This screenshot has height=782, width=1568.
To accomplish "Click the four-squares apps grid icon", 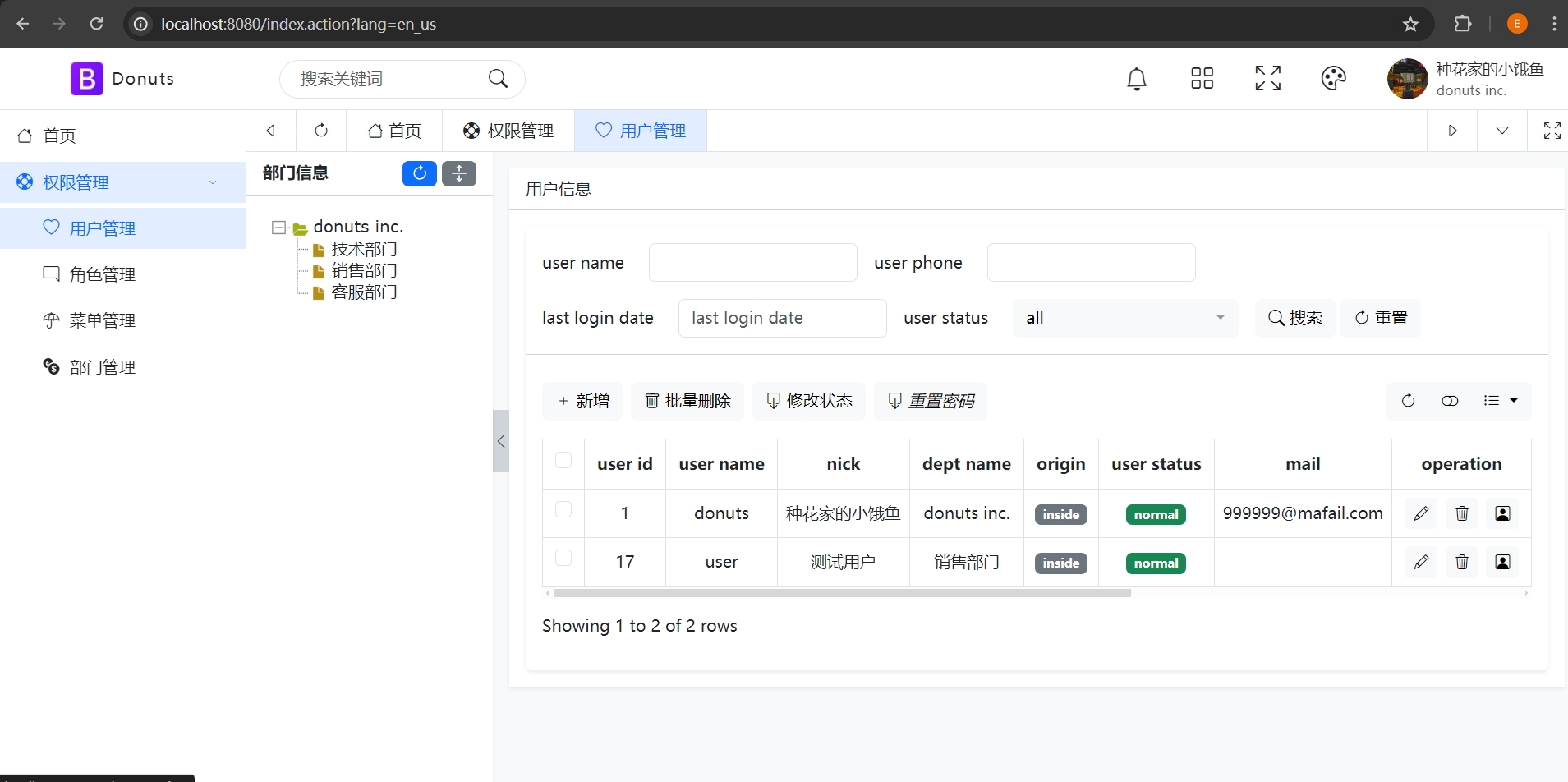I will (x=1202, y=79).
